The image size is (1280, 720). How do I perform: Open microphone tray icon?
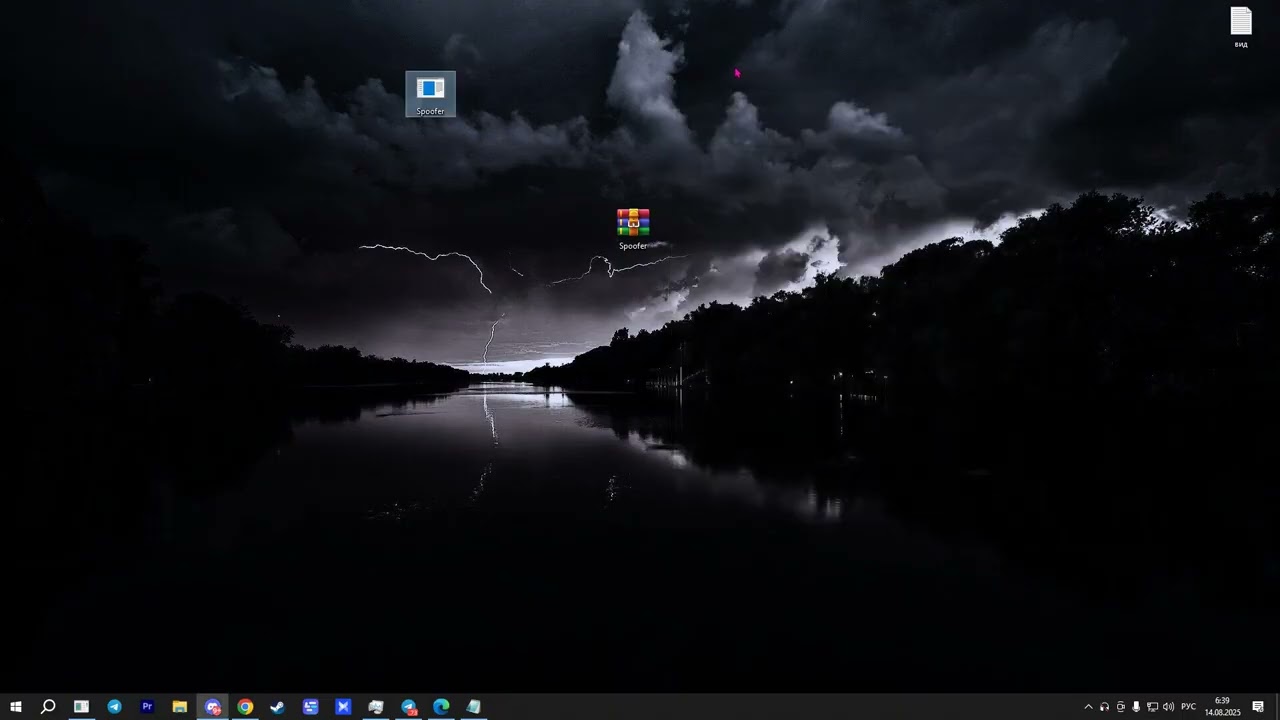tap(1136, 707)
